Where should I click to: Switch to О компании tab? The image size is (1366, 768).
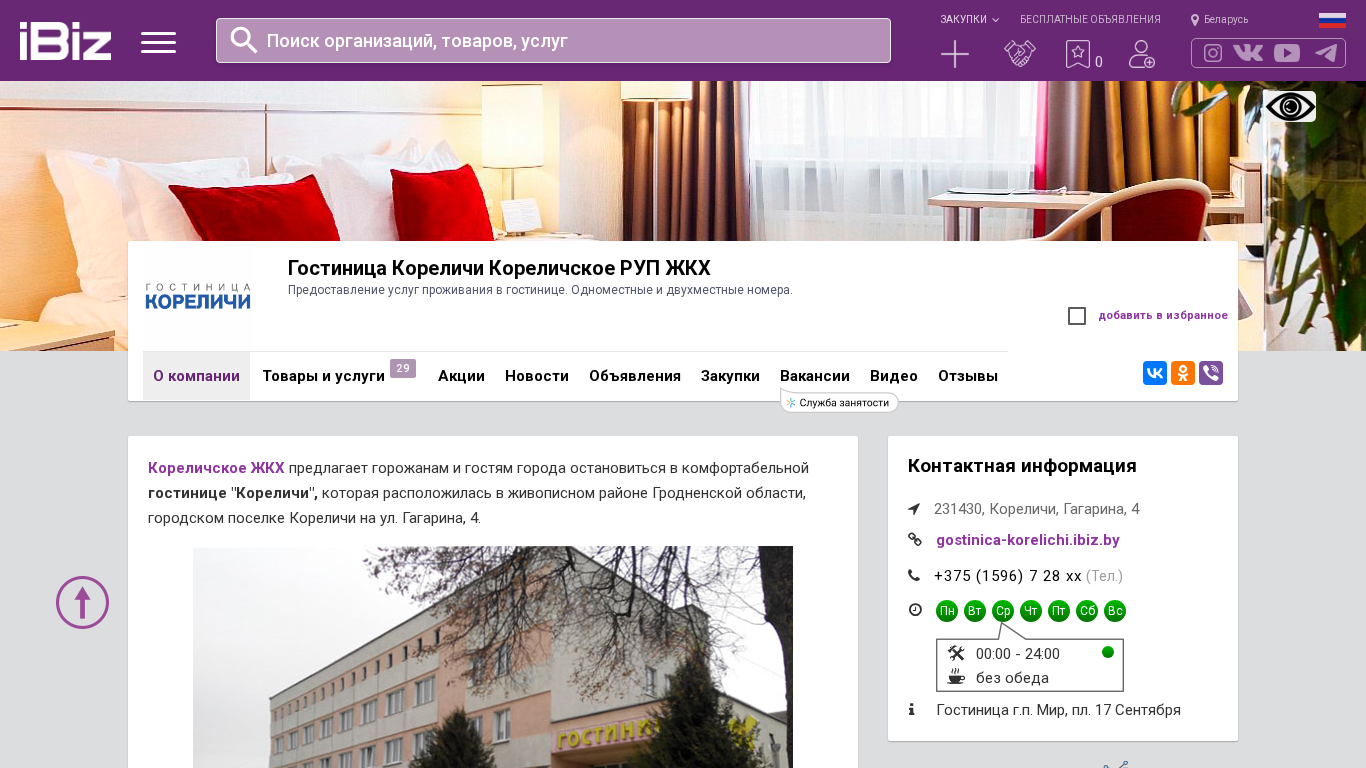pos(196,376)
